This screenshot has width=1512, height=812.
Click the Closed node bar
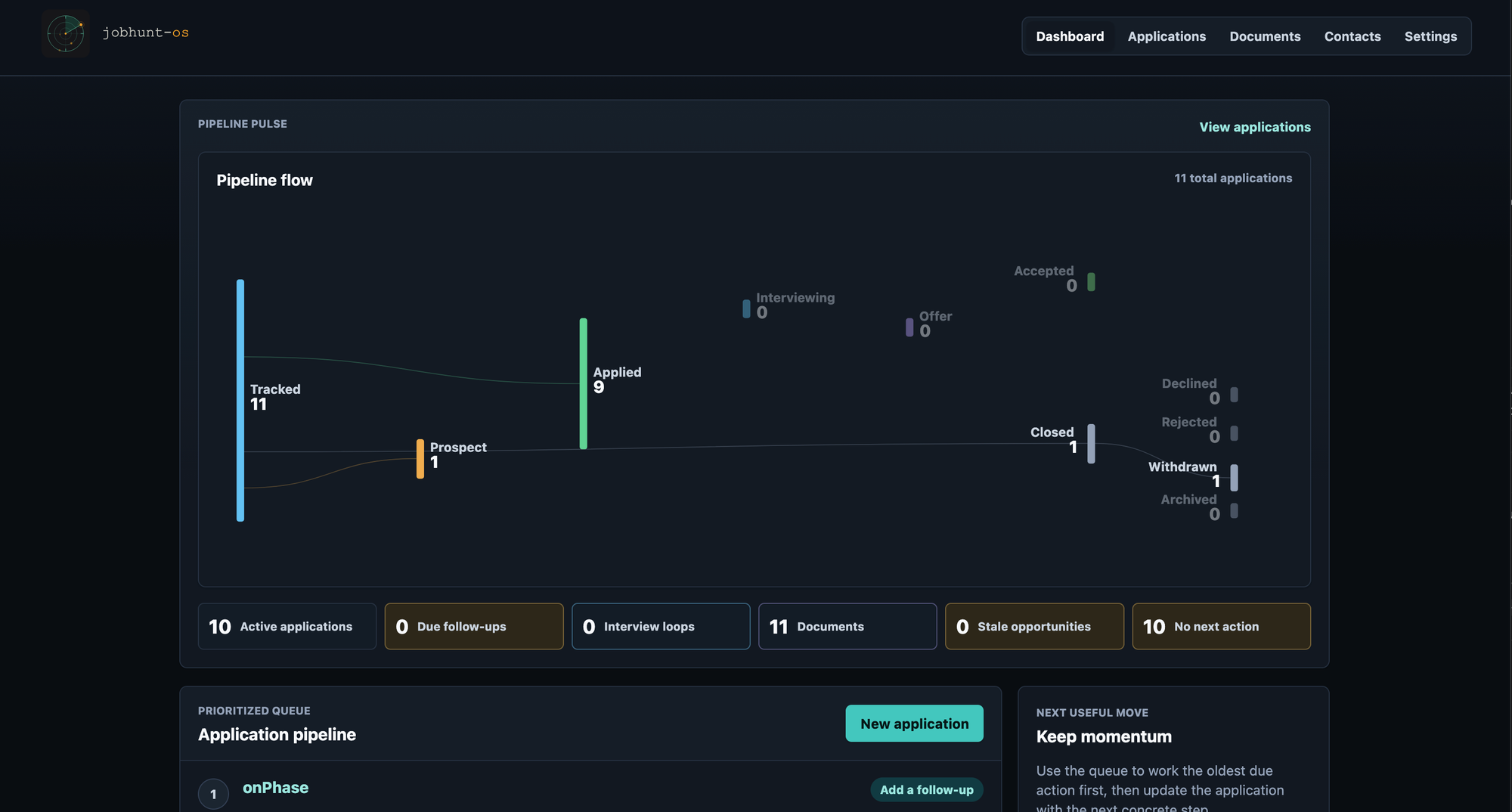(1091, 444)
